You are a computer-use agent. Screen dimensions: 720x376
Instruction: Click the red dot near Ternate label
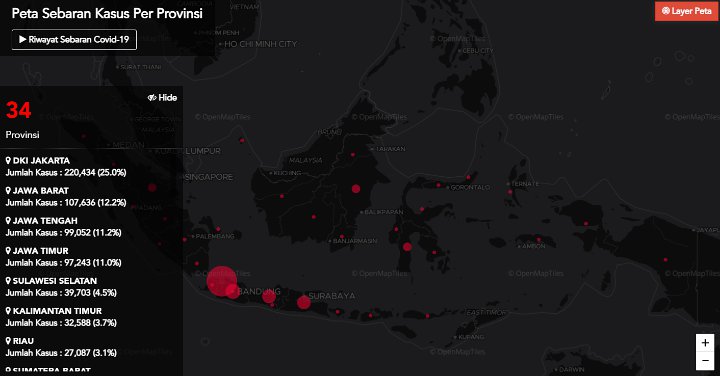tap(510, 192)
